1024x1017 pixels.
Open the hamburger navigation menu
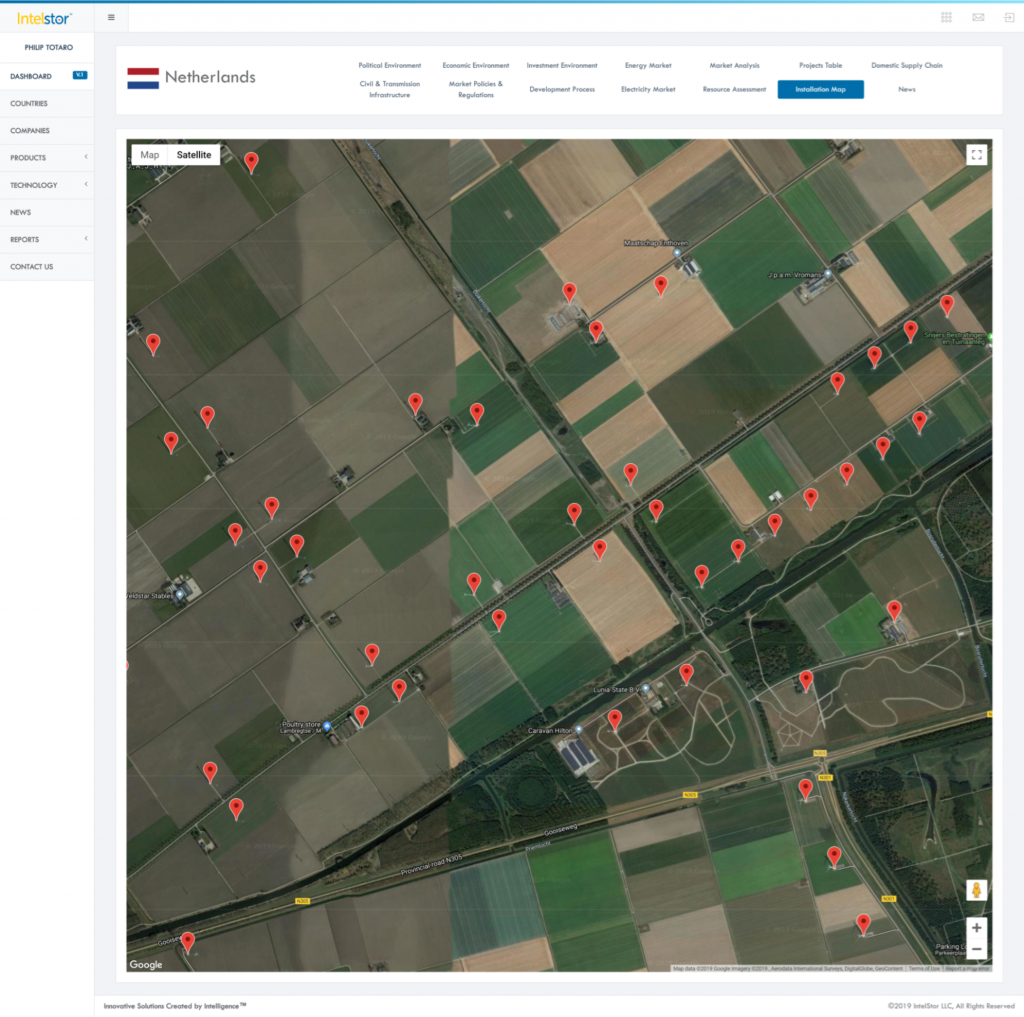pos(112,16)
